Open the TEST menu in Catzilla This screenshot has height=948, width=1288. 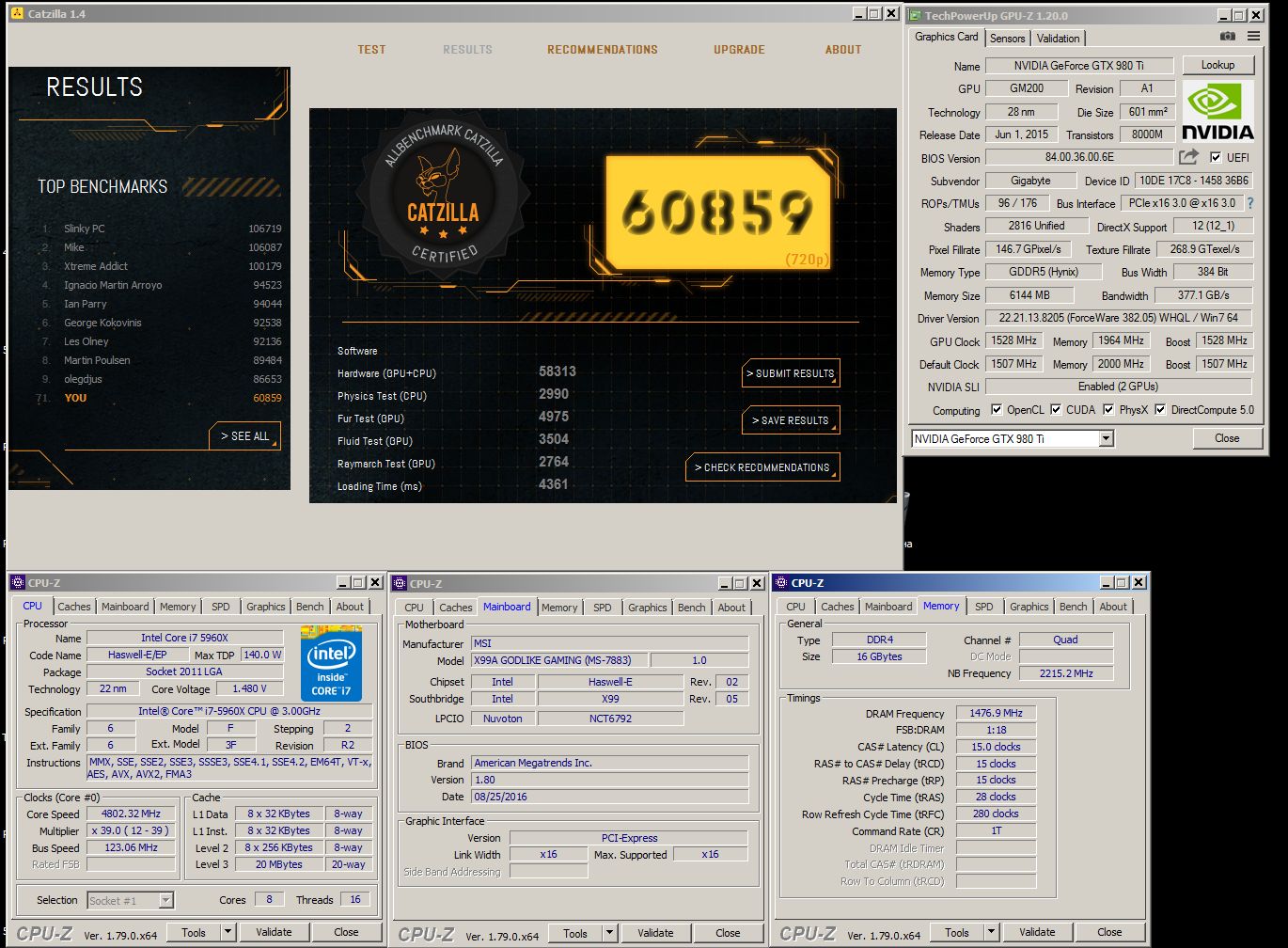coord(371,50)
